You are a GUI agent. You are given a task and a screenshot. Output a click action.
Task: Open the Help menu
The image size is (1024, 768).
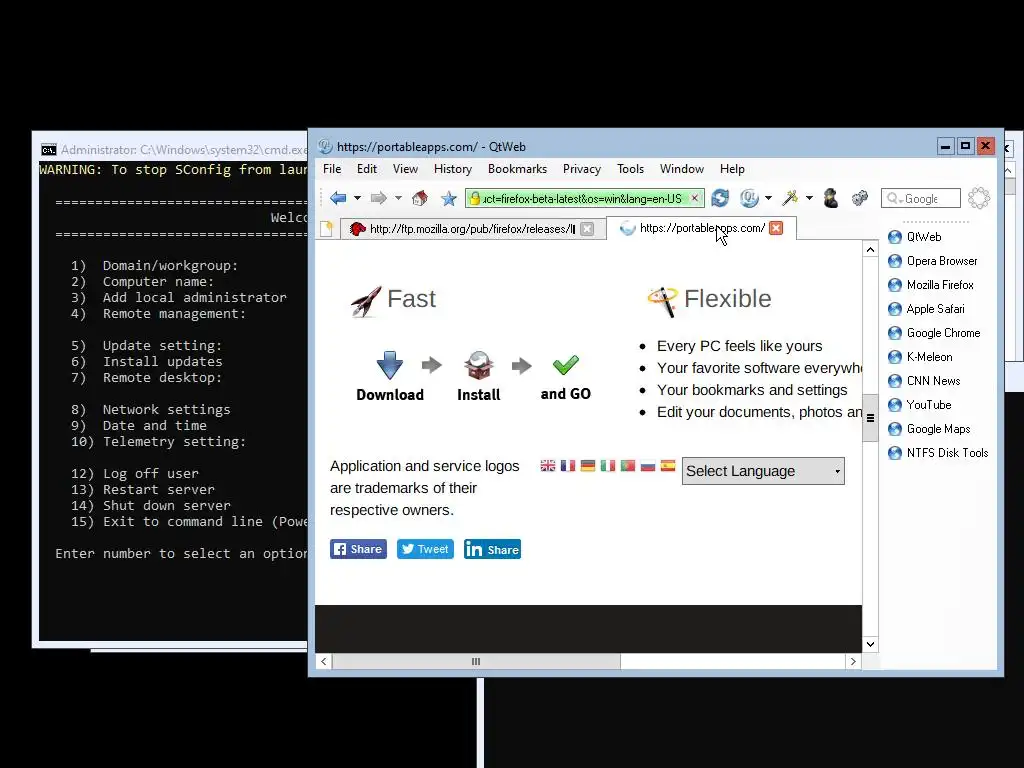pyautogui.click(x=732, y=168)
